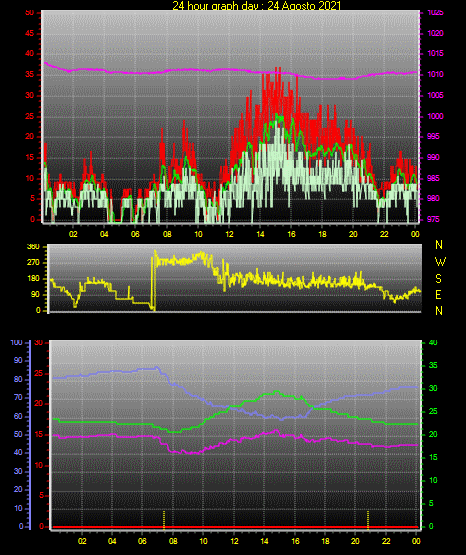Click the red 50 wind axis label

[30, 12]
